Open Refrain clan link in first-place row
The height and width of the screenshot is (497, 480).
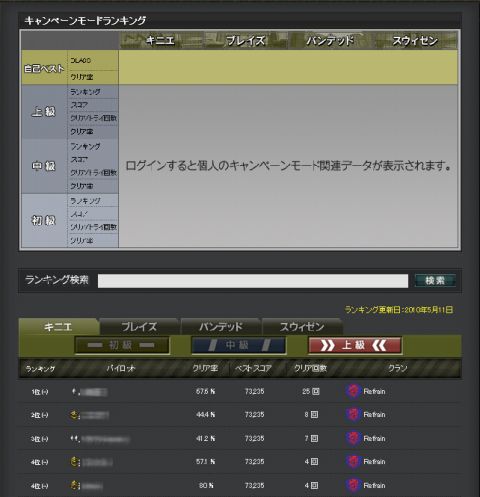(374, 391)
